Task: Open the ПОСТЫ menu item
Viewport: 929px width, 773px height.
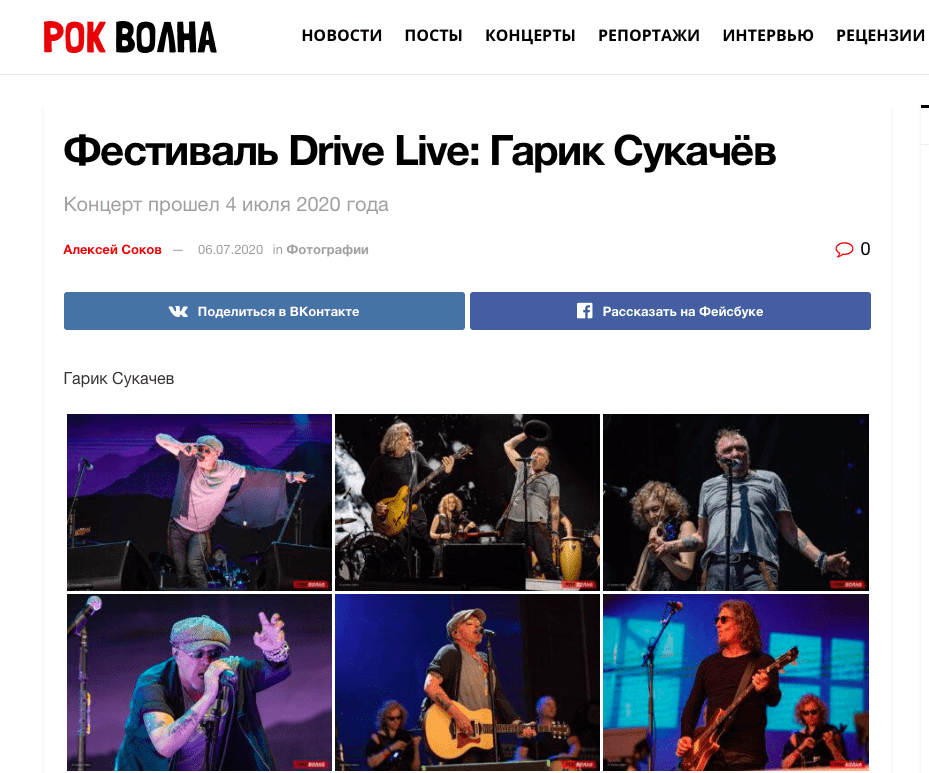Action: click(433, 36)
